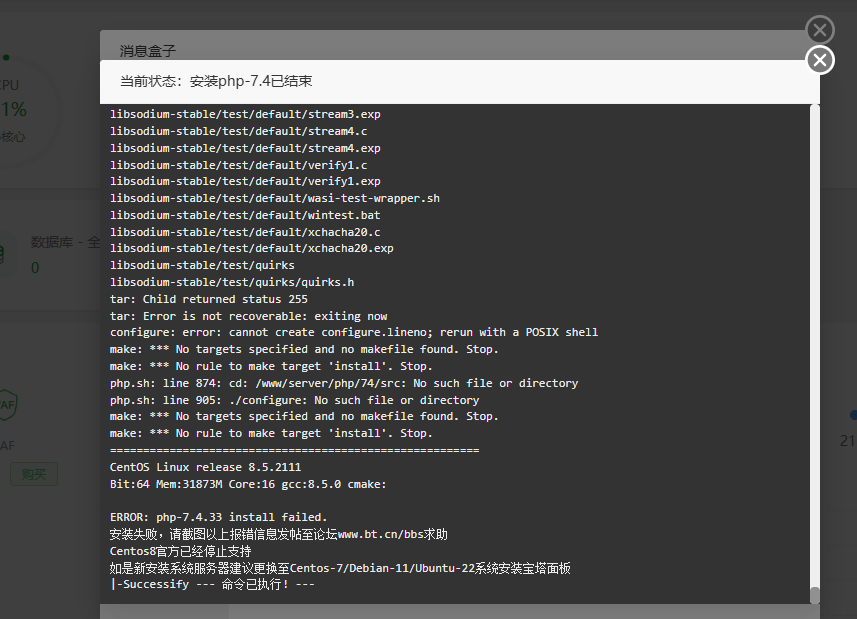Image resolution: width=857 pixels, height=619 pixels.
Task: Close the PHP install log dialog
Action: click(820, 60)
